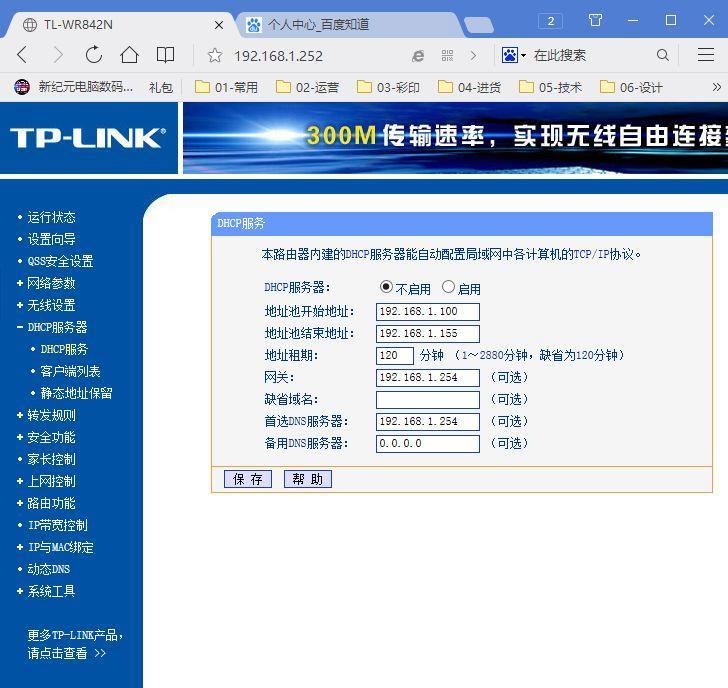Expand the 系统工具 menu section
728x688 pixels.
50,591
